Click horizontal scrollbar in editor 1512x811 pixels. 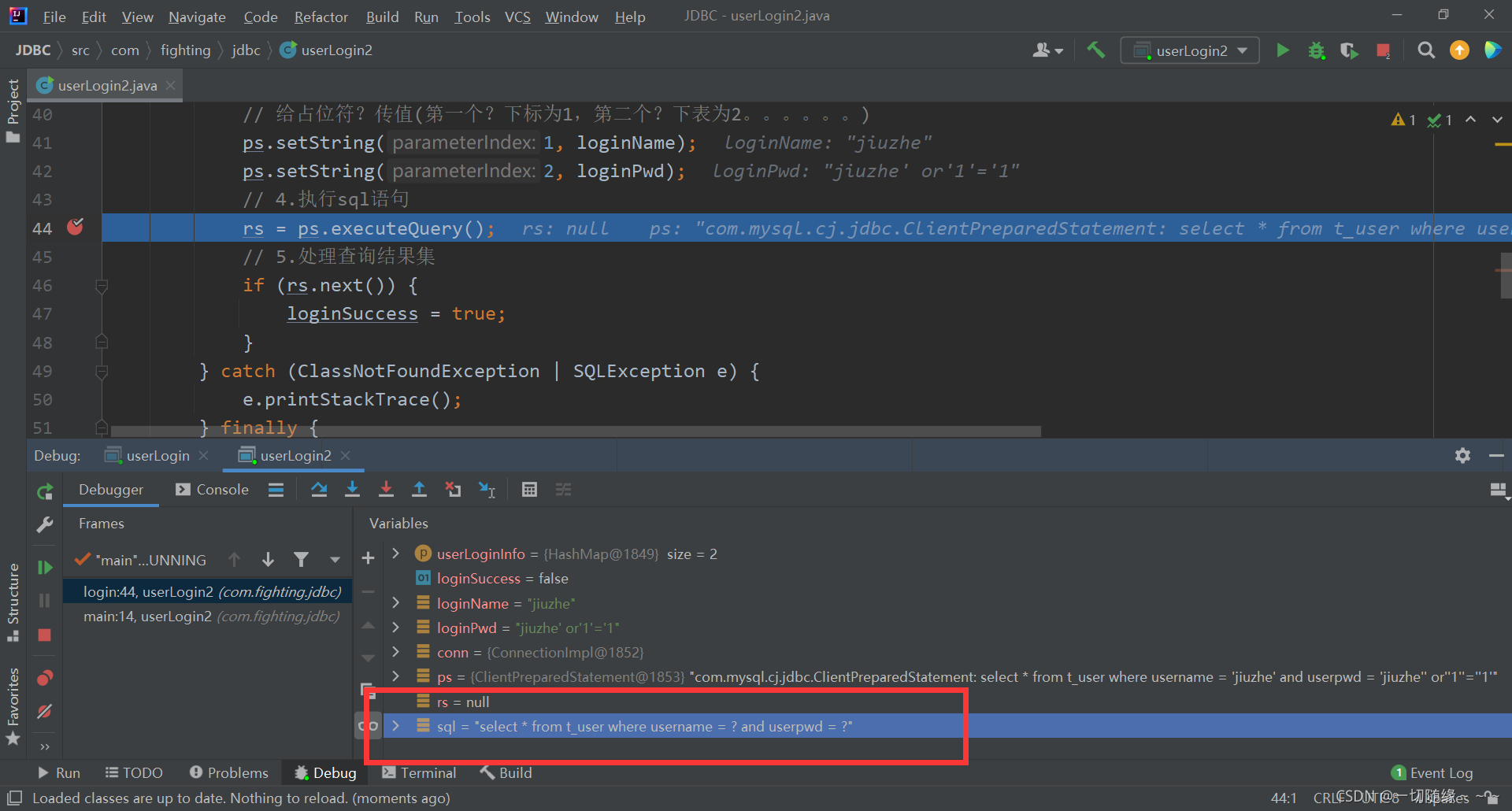575,431
